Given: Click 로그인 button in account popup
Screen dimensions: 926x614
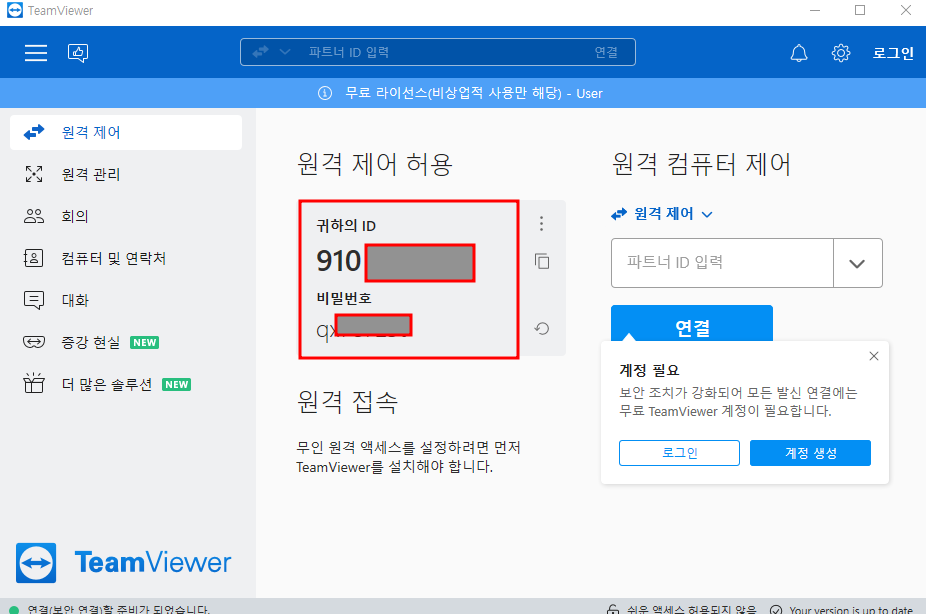Looking at the screenshot, I should 679,453.
